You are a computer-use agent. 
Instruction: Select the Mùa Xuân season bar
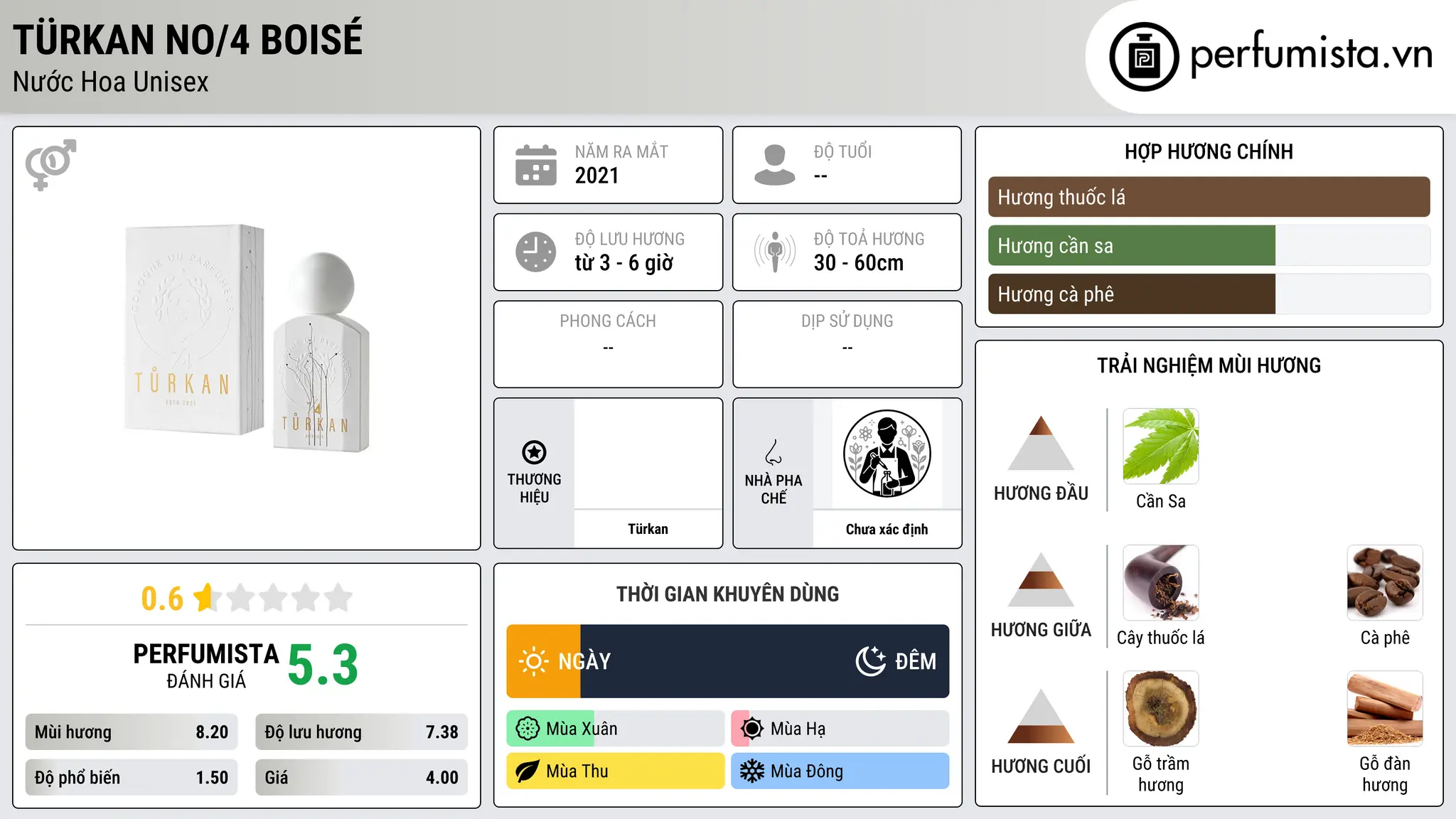pyautogui.click(x=616, y=729)
